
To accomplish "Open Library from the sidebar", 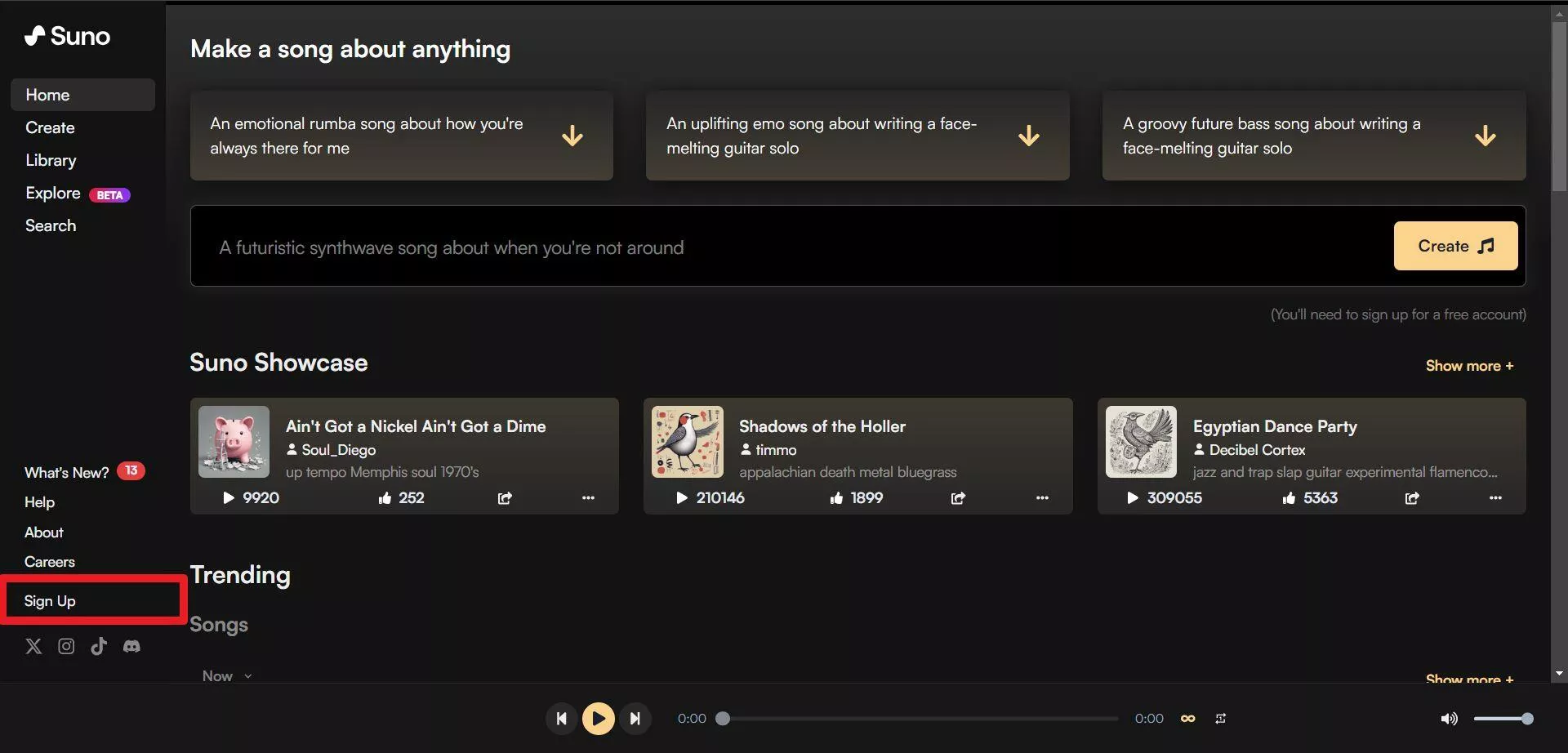I will point(51,160).
